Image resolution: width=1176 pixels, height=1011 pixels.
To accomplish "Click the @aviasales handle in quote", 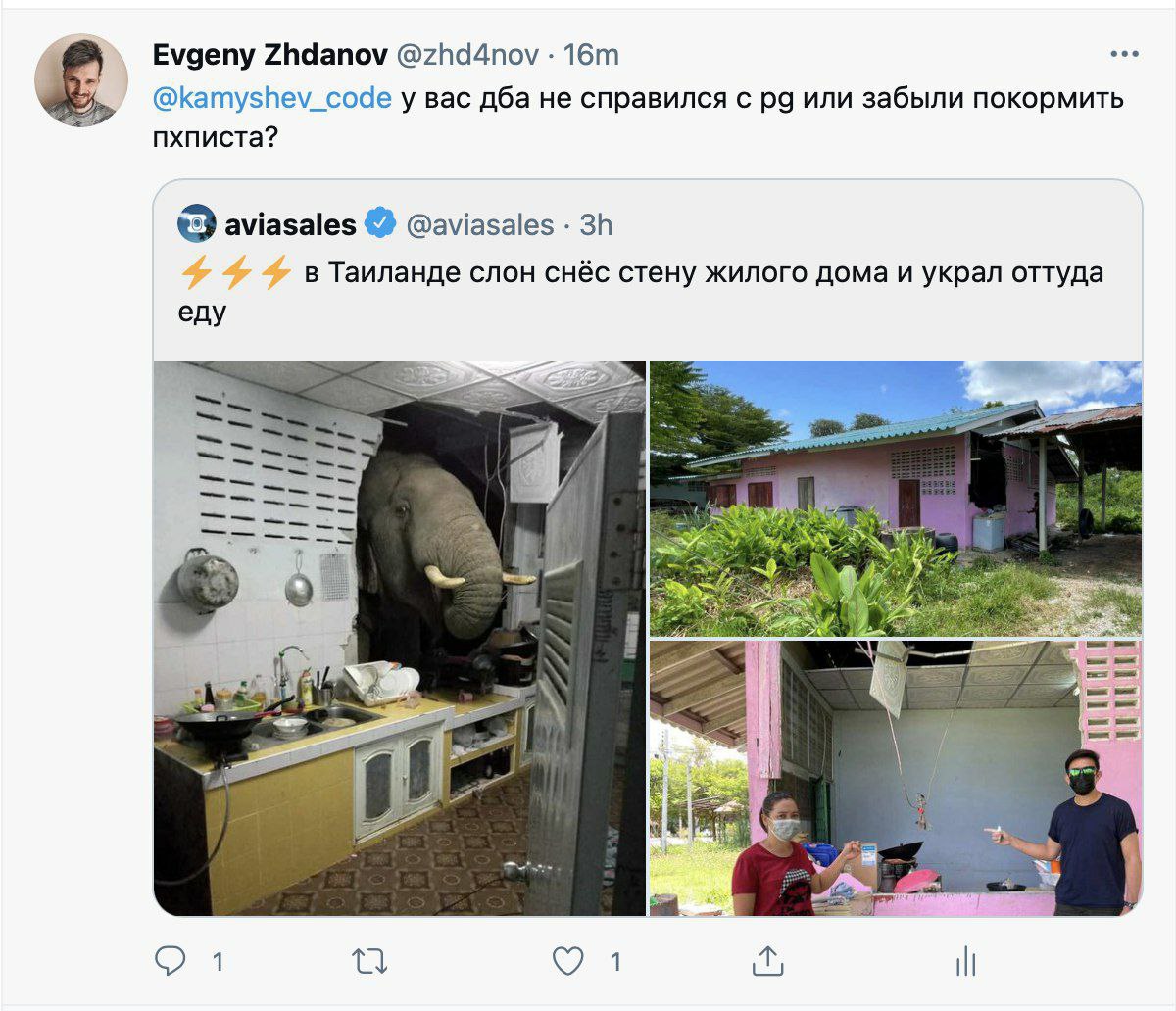I will [x=480, y=225].
